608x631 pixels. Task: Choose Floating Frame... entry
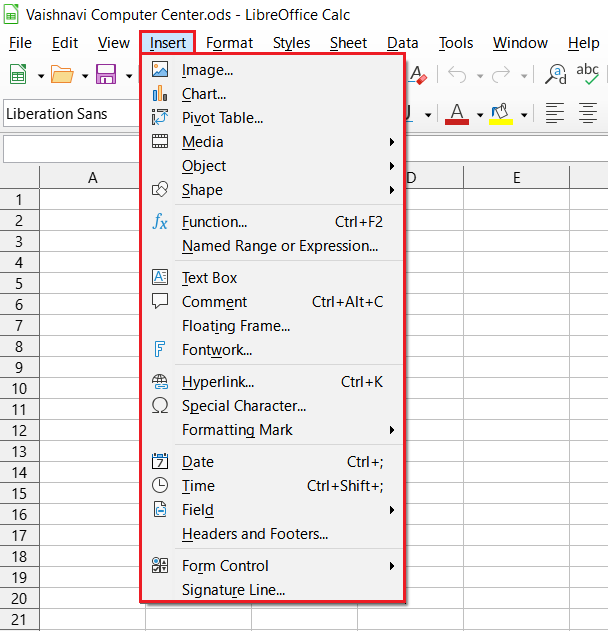tap(272, 326)
